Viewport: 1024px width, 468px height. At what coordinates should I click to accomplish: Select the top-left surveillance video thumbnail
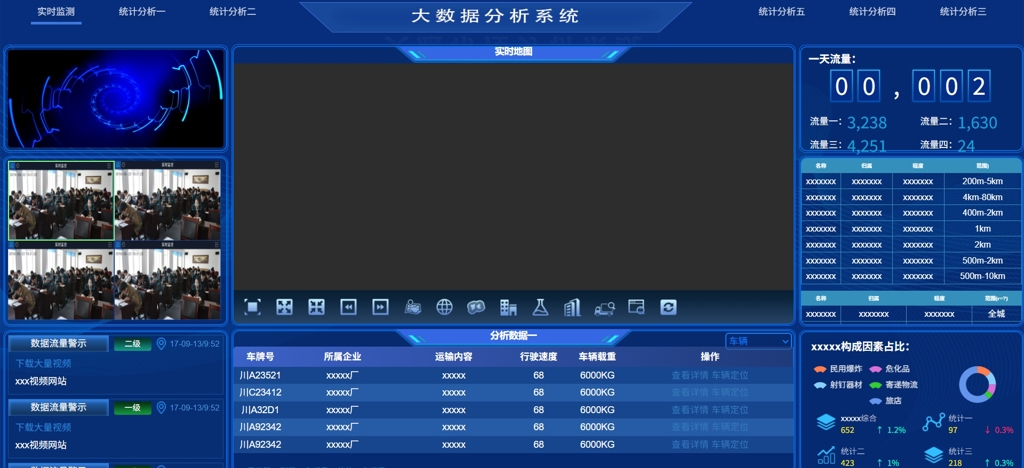(61, 201)
